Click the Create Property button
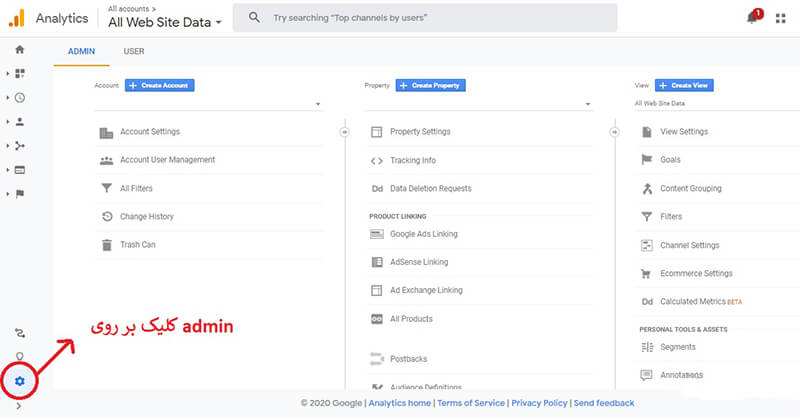 [430, 86]
